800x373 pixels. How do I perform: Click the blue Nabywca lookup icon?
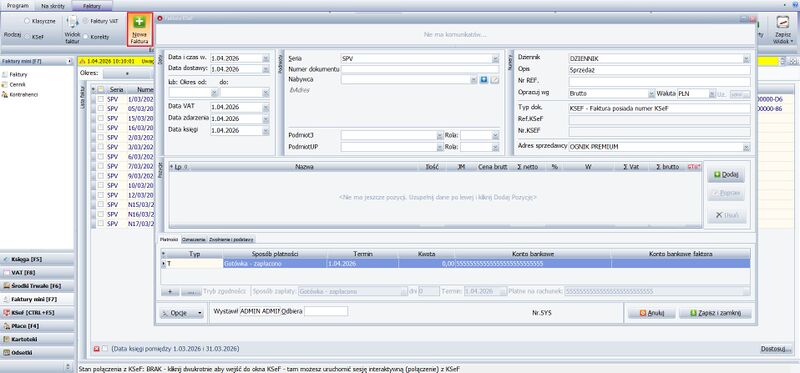point(484,80)
